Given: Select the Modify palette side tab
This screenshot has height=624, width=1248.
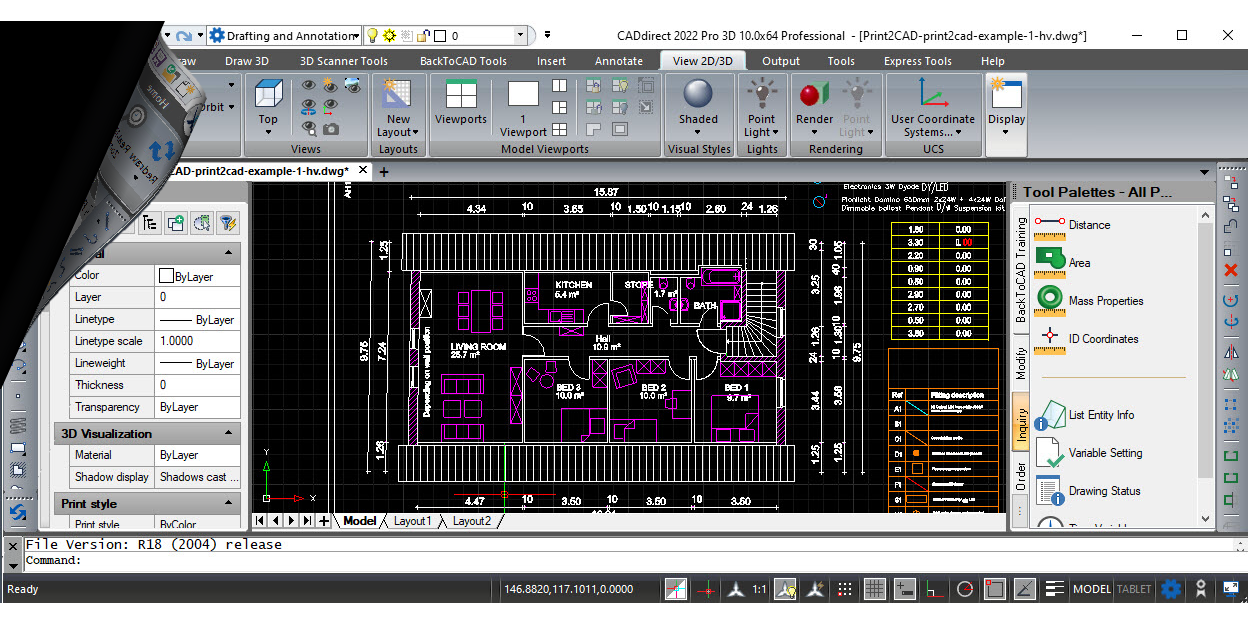Looking at the screenshot, I should [x=1021, y=364].
